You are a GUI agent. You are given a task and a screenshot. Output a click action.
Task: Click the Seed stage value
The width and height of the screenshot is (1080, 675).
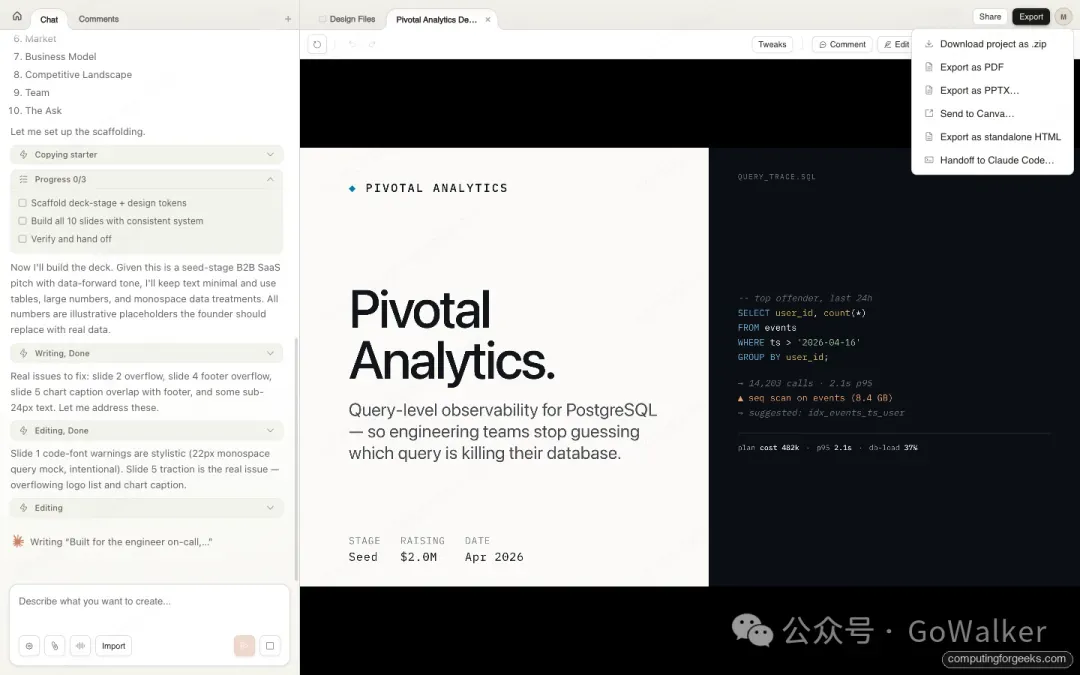pos(363,557)
